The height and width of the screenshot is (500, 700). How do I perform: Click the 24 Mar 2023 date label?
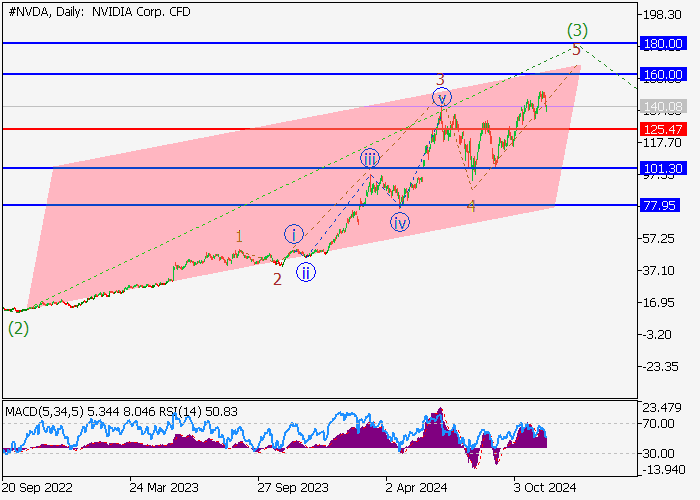pyautogui.click(x=164, y=488)
